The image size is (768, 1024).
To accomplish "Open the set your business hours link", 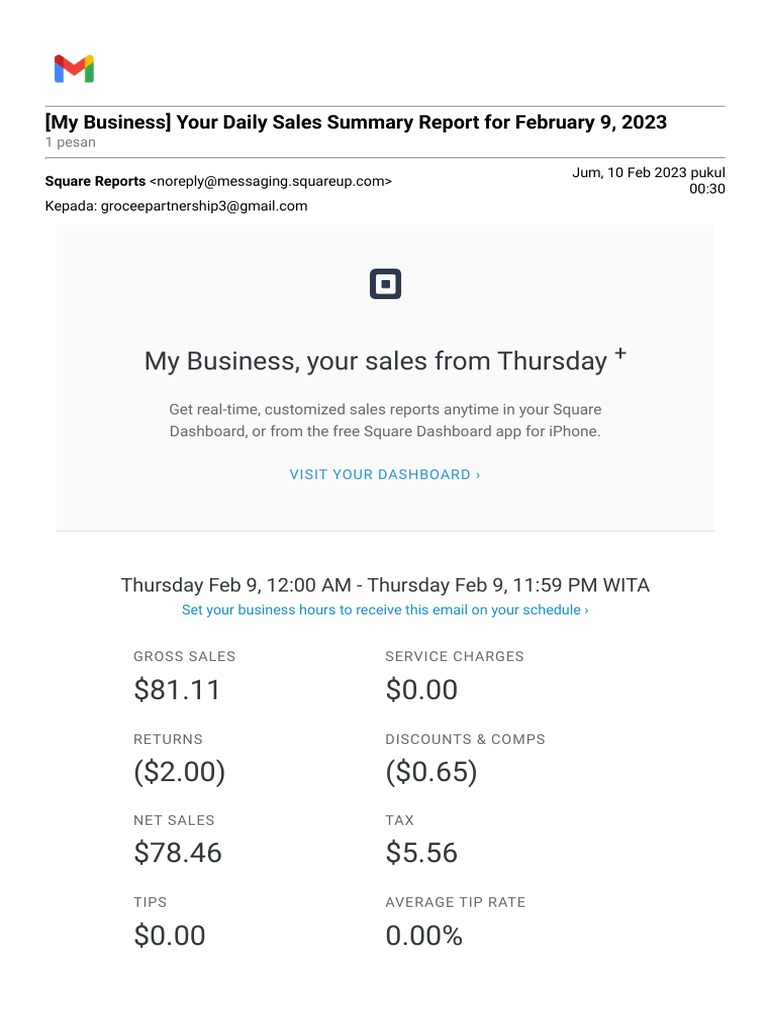I will point(385,610).
